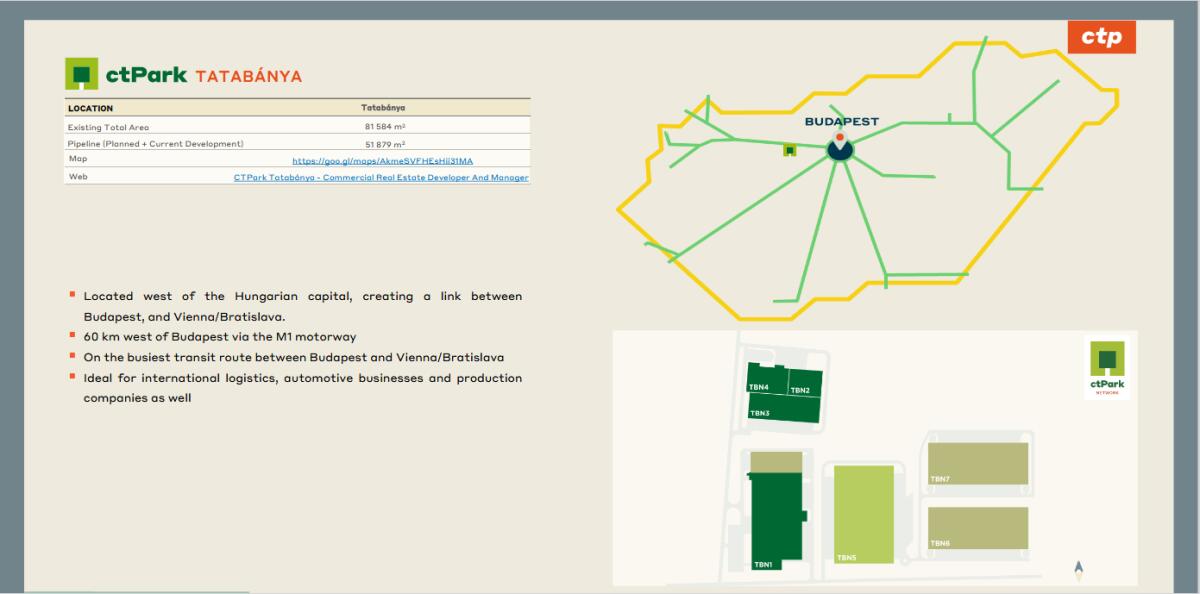This screenshot has height=594, width=1200.
Task: Open the goo.gl maps link
Action: (382, 161)
